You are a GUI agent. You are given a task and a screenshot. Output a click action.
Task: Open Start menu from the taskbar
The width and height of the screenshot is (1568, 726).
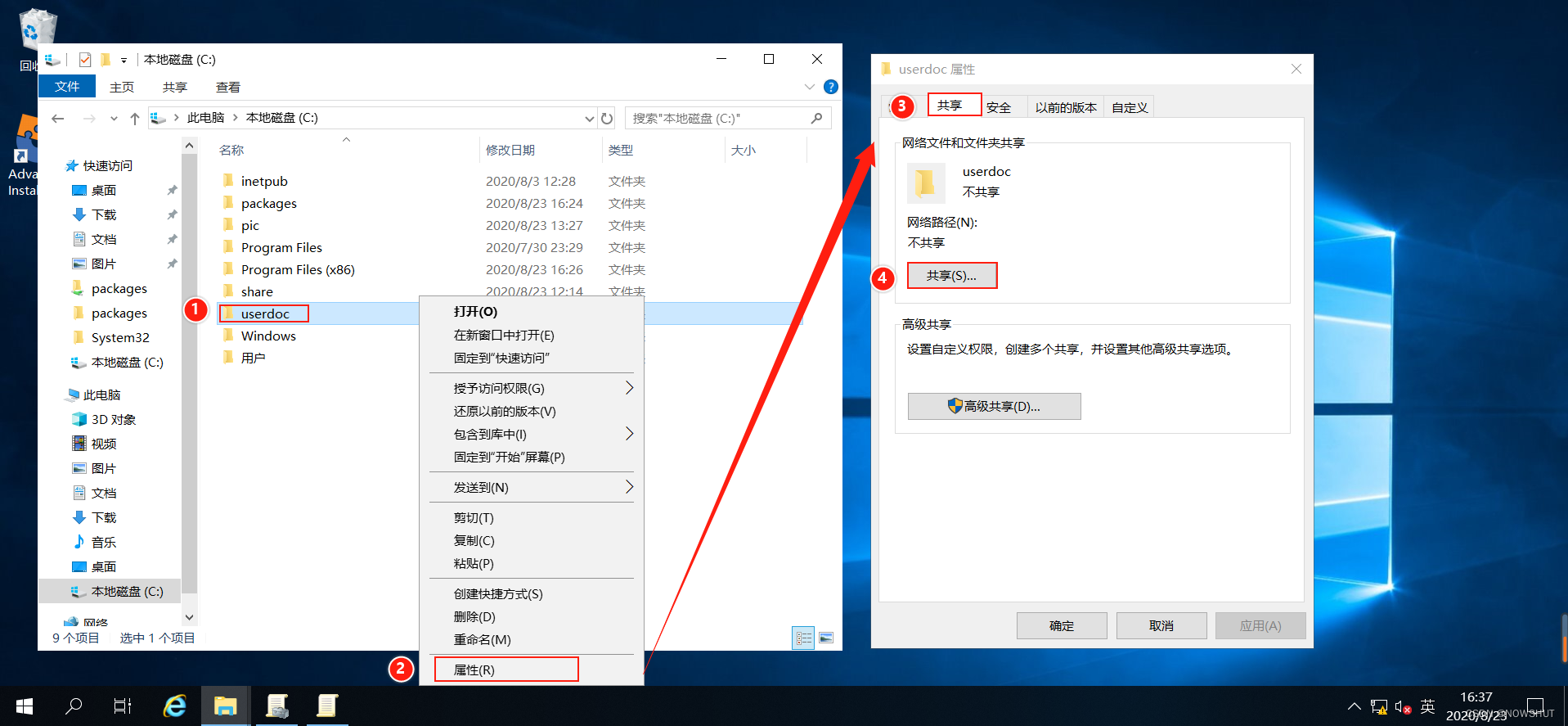(x=25, y=706)
